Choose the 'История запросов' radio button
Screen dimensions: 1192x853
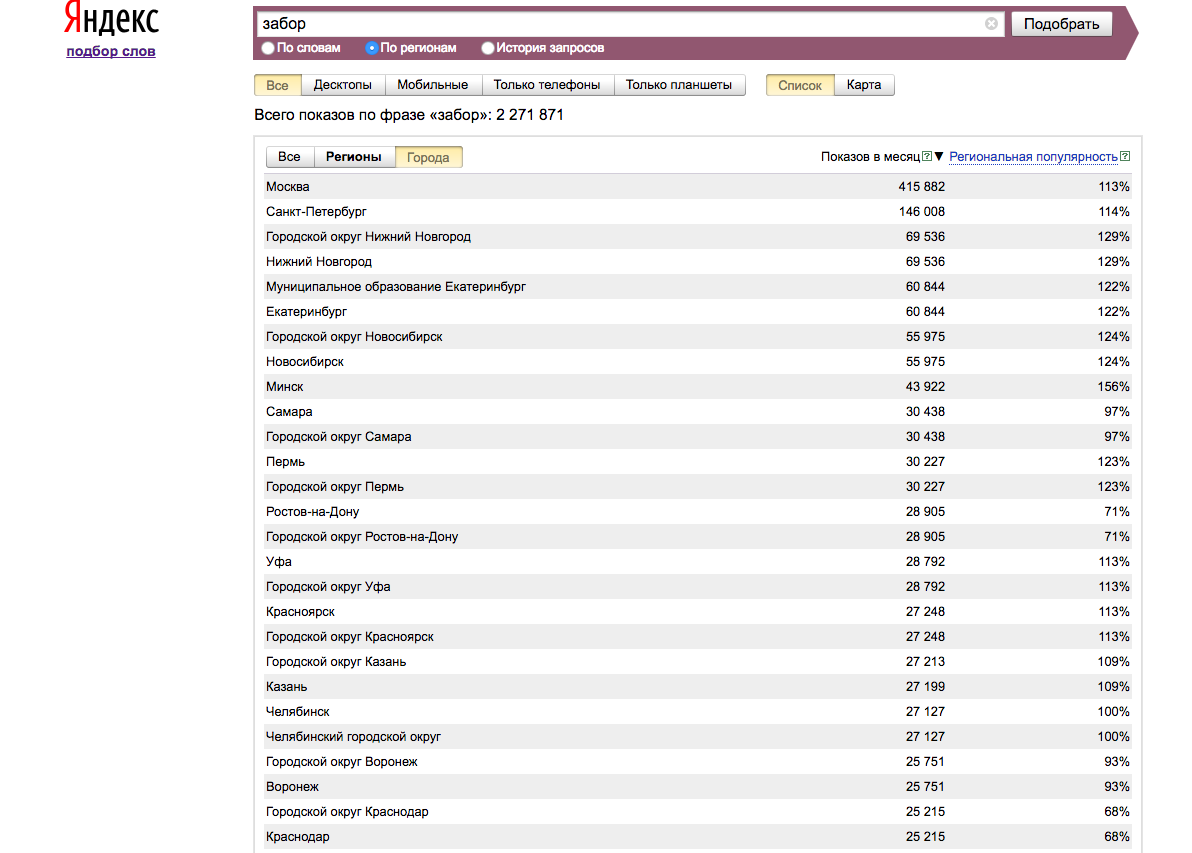488,48
